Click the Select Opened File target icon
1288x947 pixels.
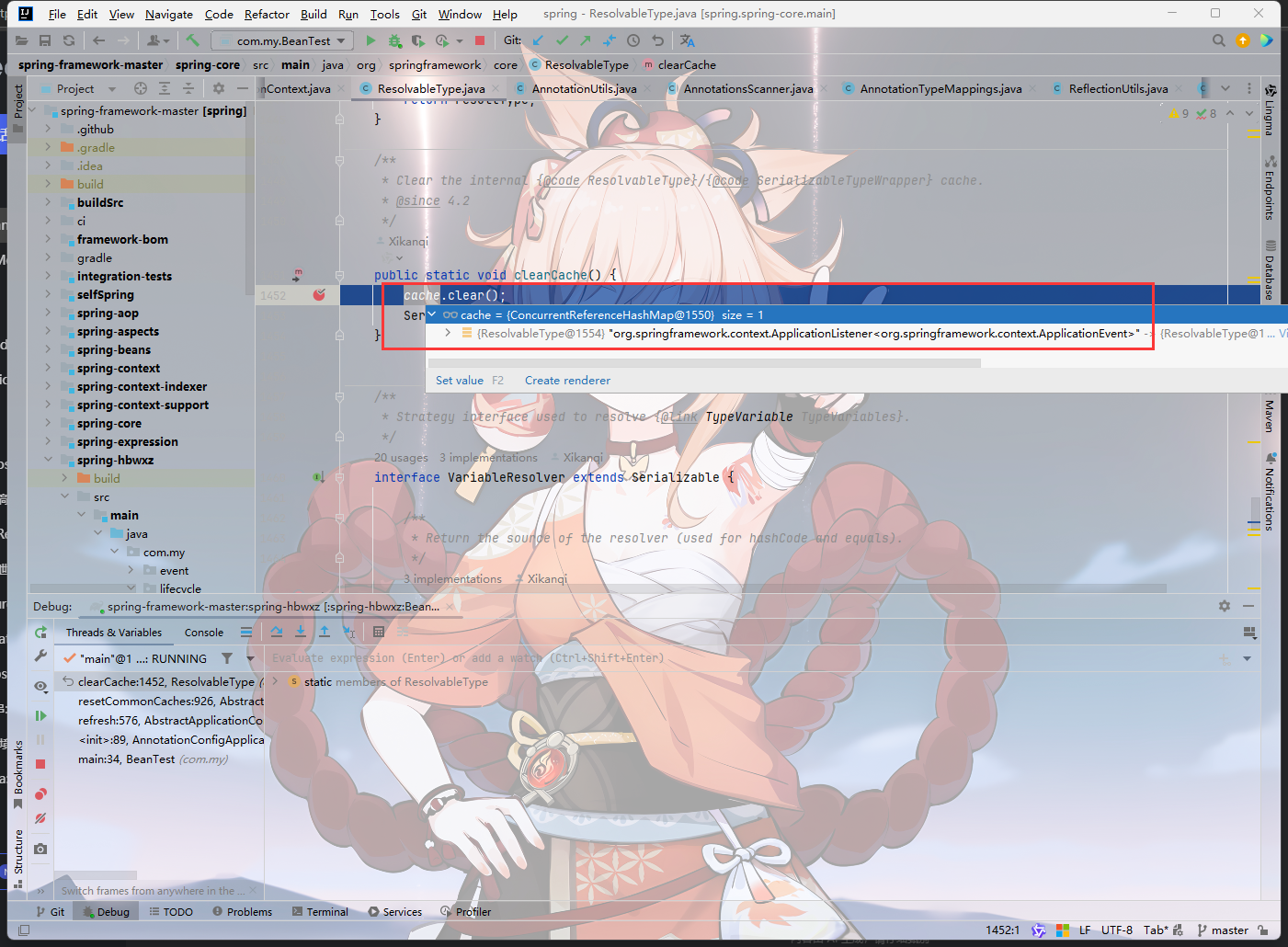141,88
